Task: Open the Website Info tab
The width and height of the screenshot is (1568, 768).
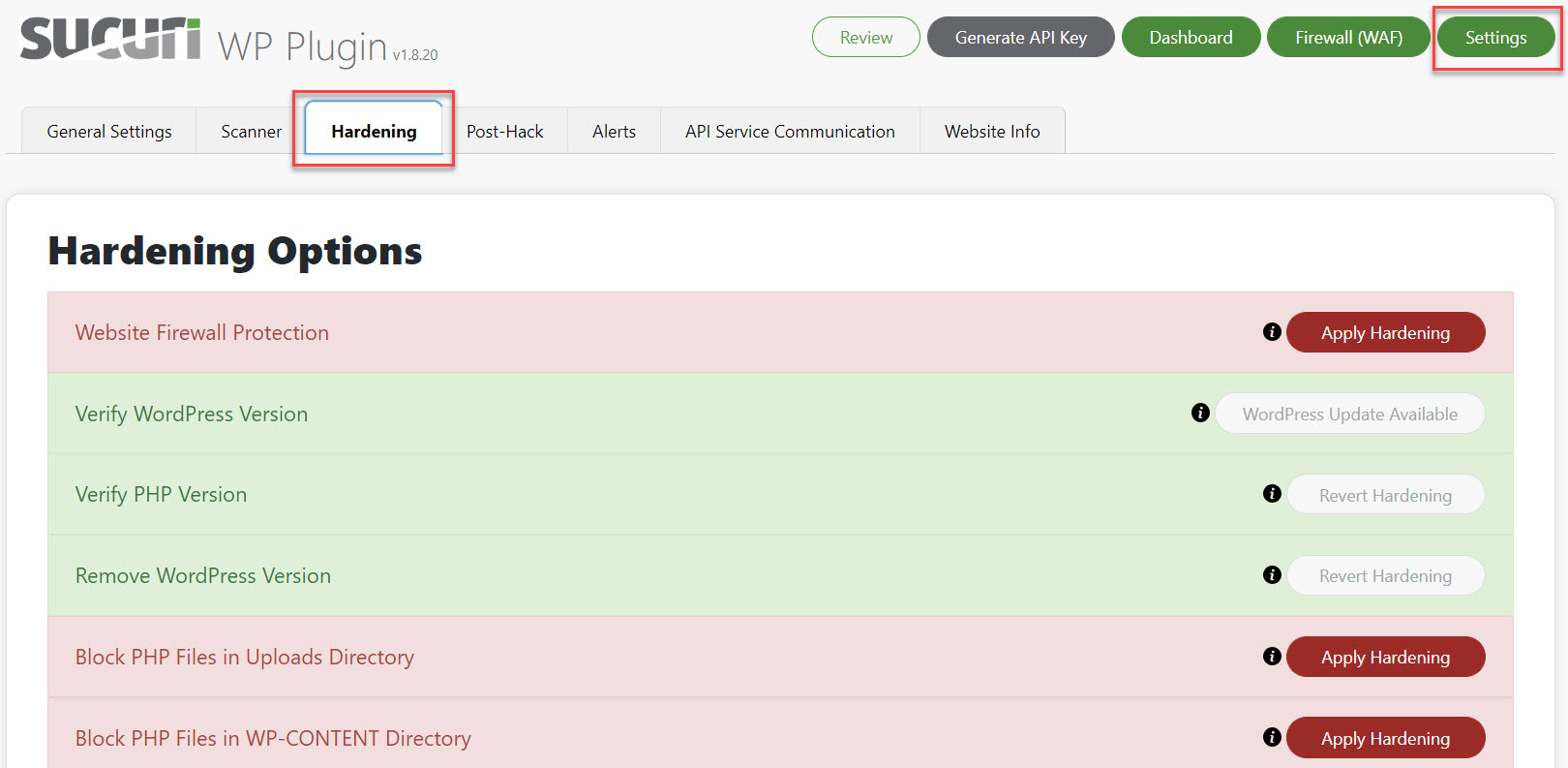Action: point(992,131)
